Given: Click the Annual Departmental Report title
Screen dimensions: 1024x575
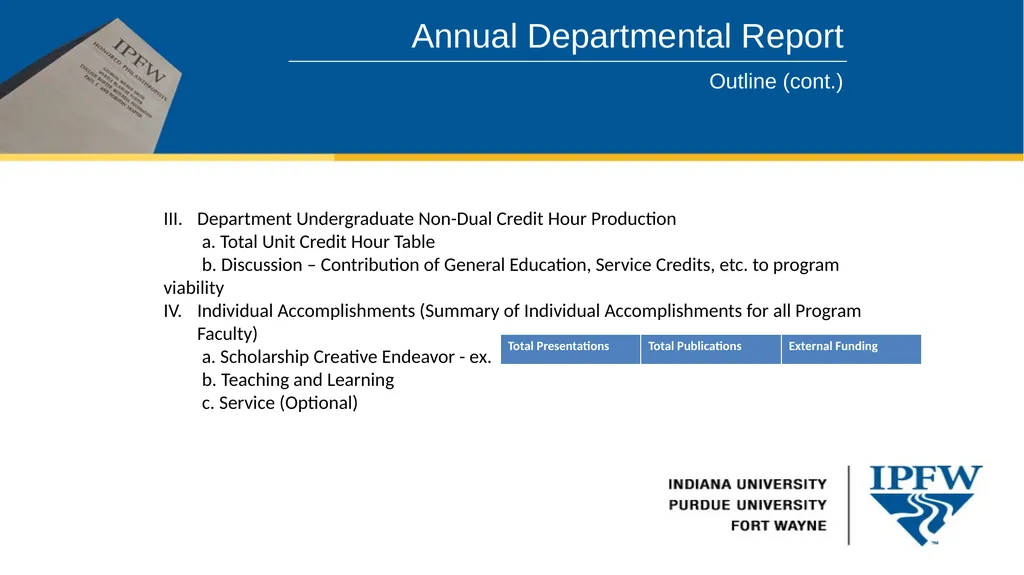Looking at the screenshot, I should (x=627, y=37).
